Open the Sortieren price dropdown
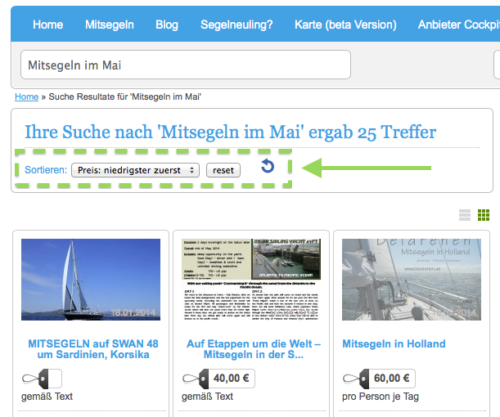Viewport: 500px width, 417px height. click(x=135, y=170)
